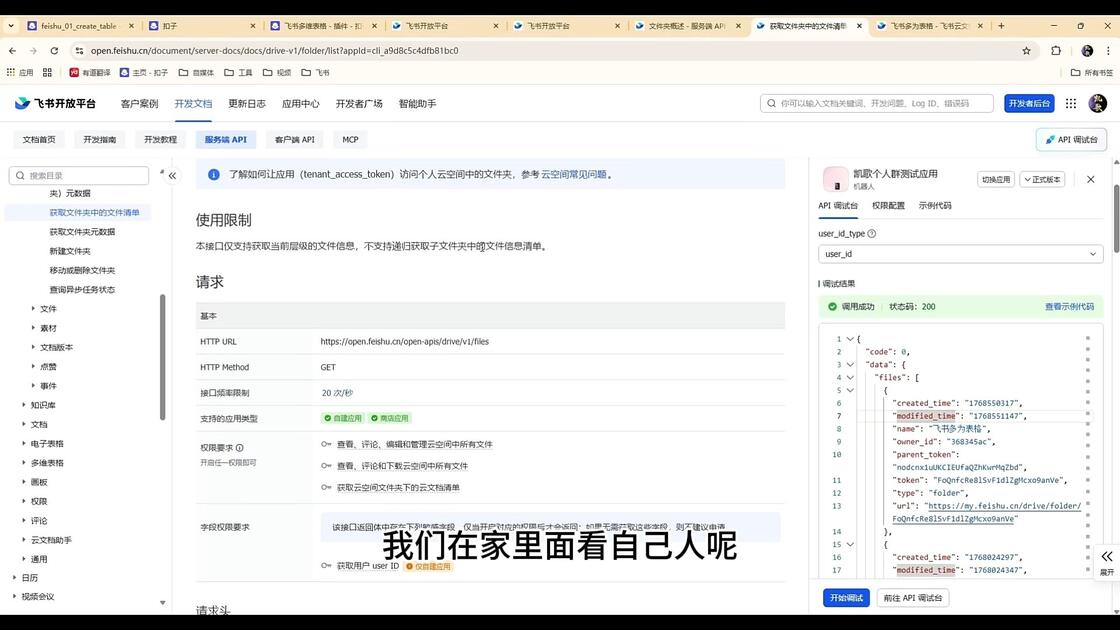Open the 开发教程 tab
Screen dimensions: 1120x630
click(x=160, y=140)
